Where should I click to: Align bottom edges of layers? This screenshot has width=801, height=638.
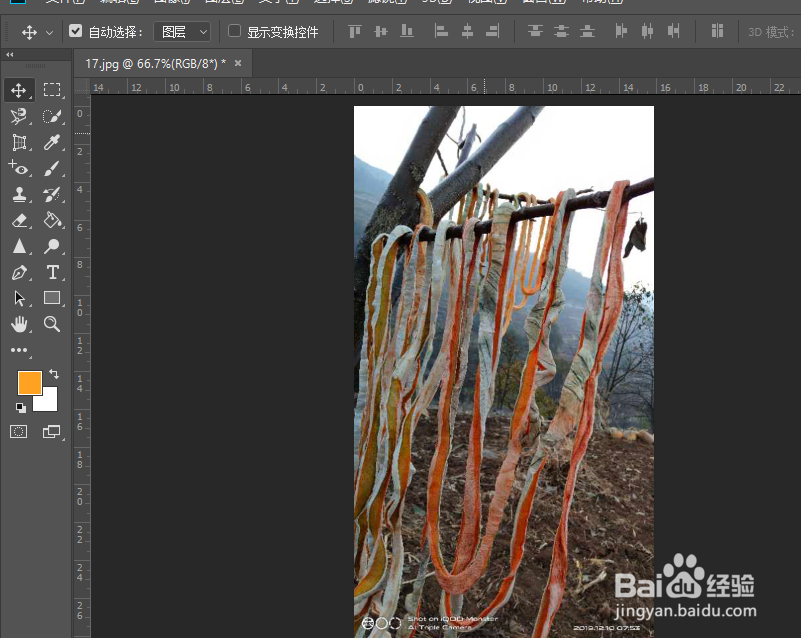point(407,32)
